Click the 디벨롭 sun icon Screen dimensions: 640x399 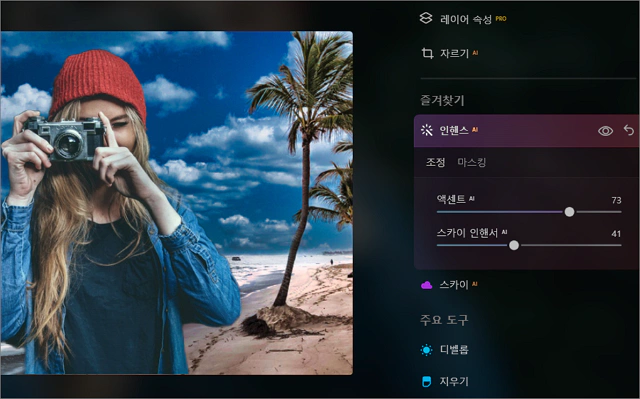click(427, 350)
